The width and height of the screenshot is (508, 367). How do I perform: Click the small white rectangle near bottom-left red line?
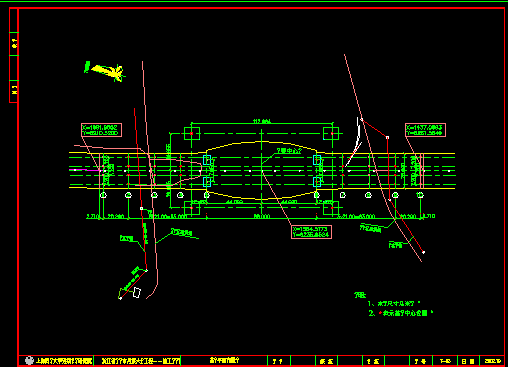pos(137,293)
